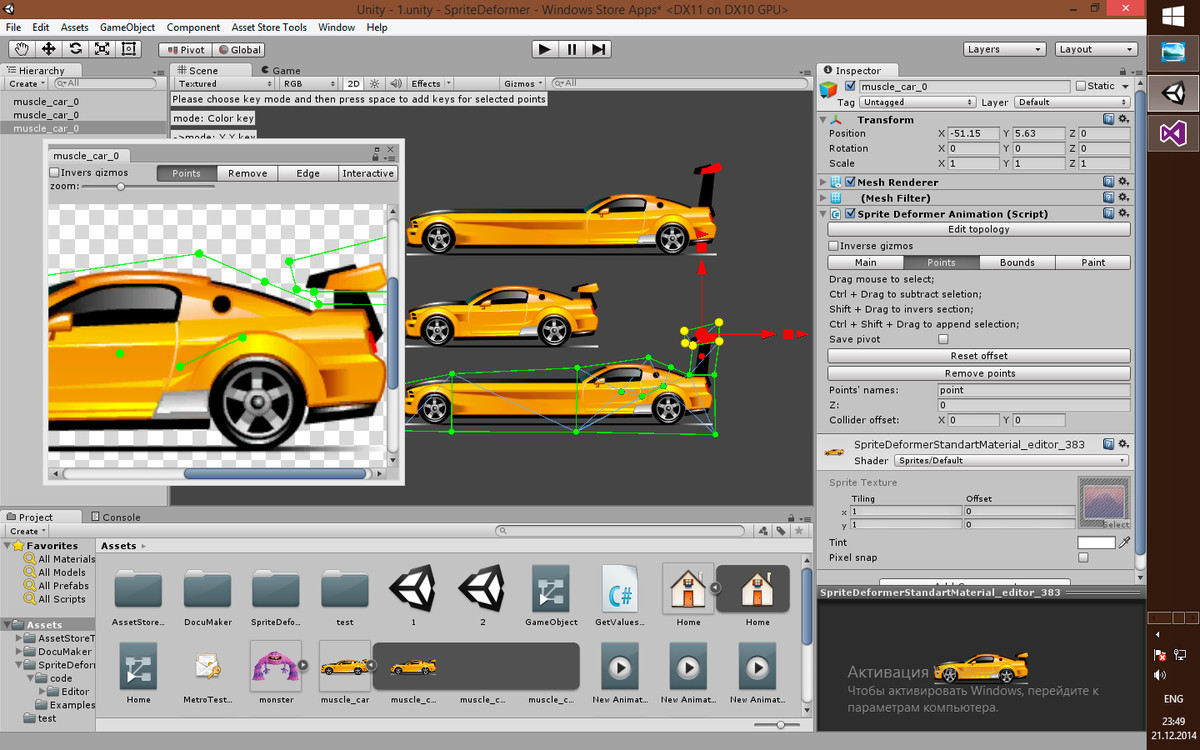
Task: Enable Invers gizmos in topology window
Action: (55, 173)
